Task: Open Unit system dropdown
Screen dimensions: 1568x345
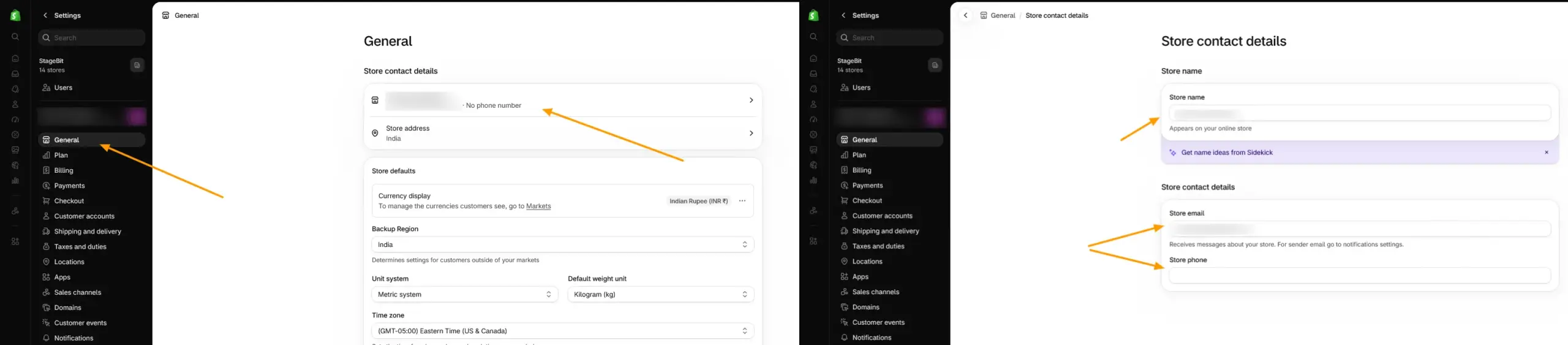Action: (464, 294)
